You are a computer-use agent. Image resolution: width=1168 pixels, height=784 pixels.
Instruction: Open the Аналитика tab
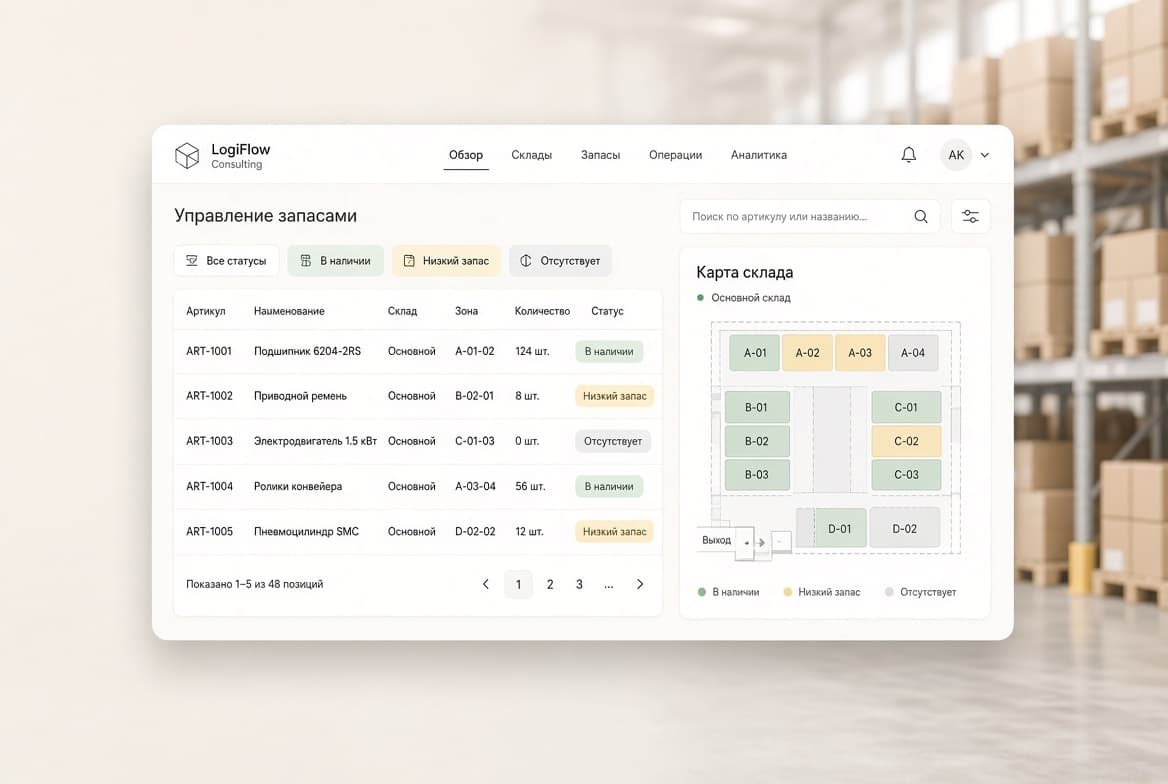(758, 155)
